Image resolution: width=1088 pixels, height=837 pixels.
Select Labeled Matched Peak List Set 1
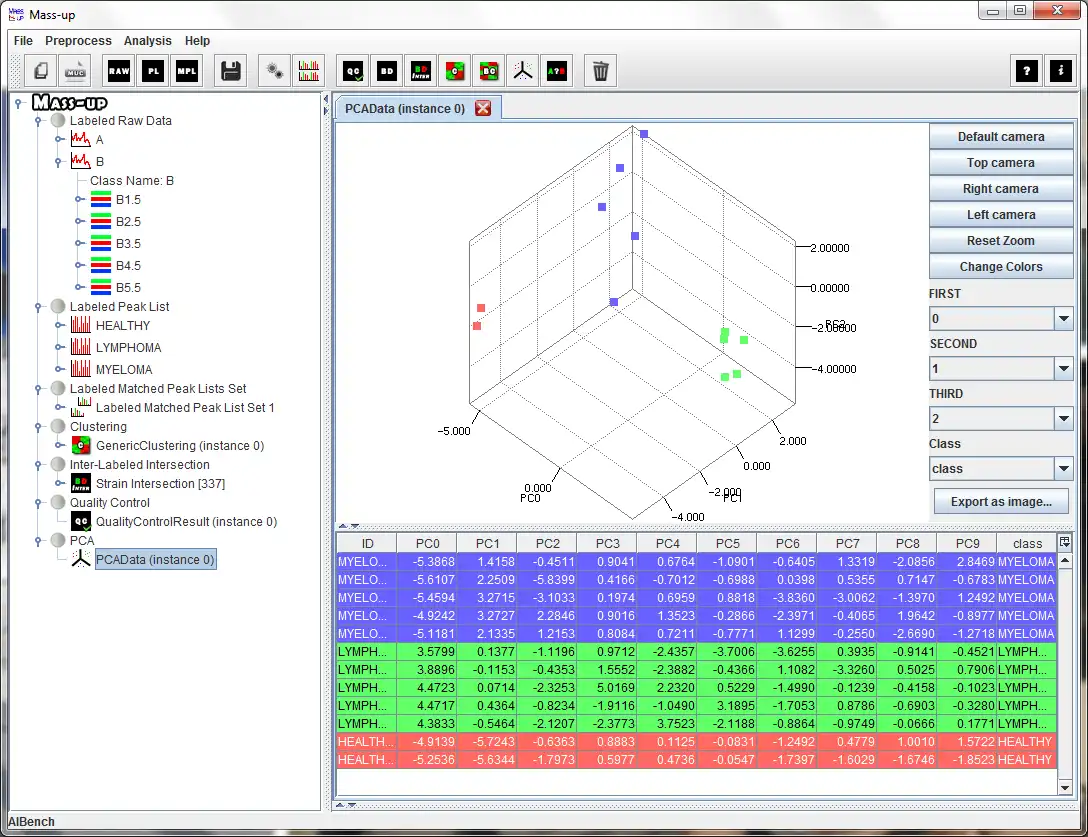(185, 407)
